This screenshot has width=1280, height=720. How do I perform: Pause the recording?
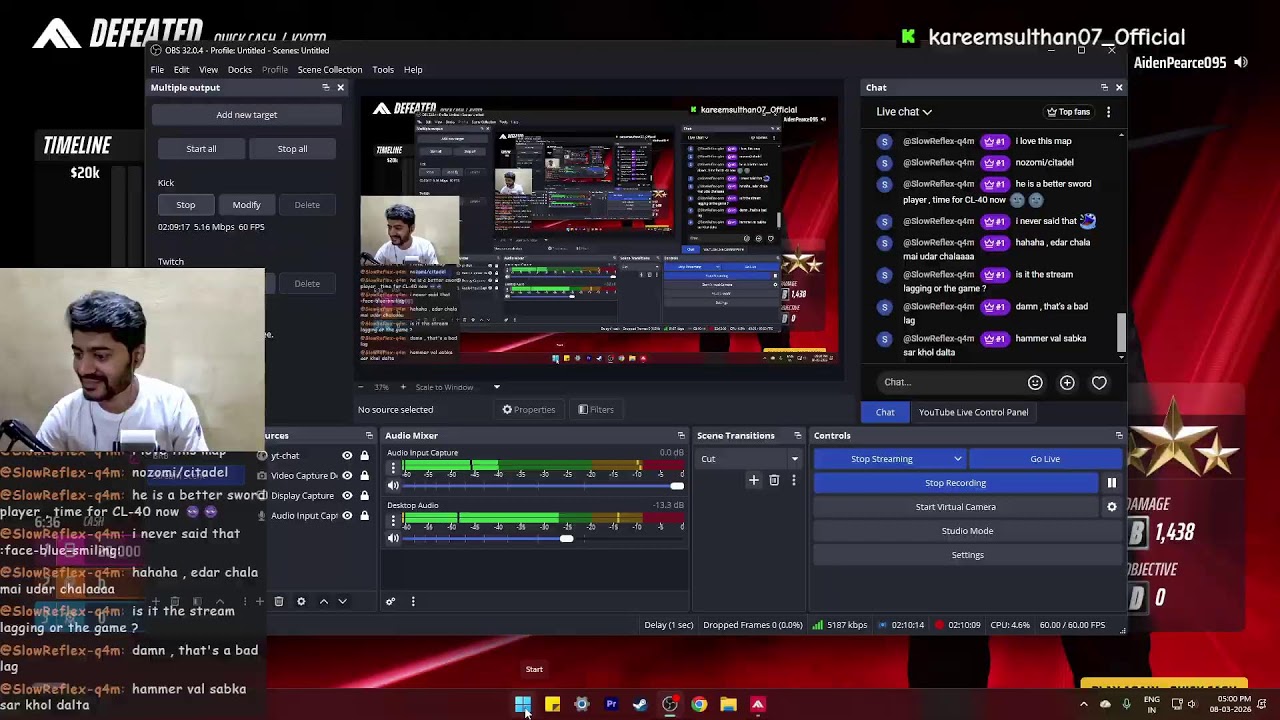[x=1111, y=483]
